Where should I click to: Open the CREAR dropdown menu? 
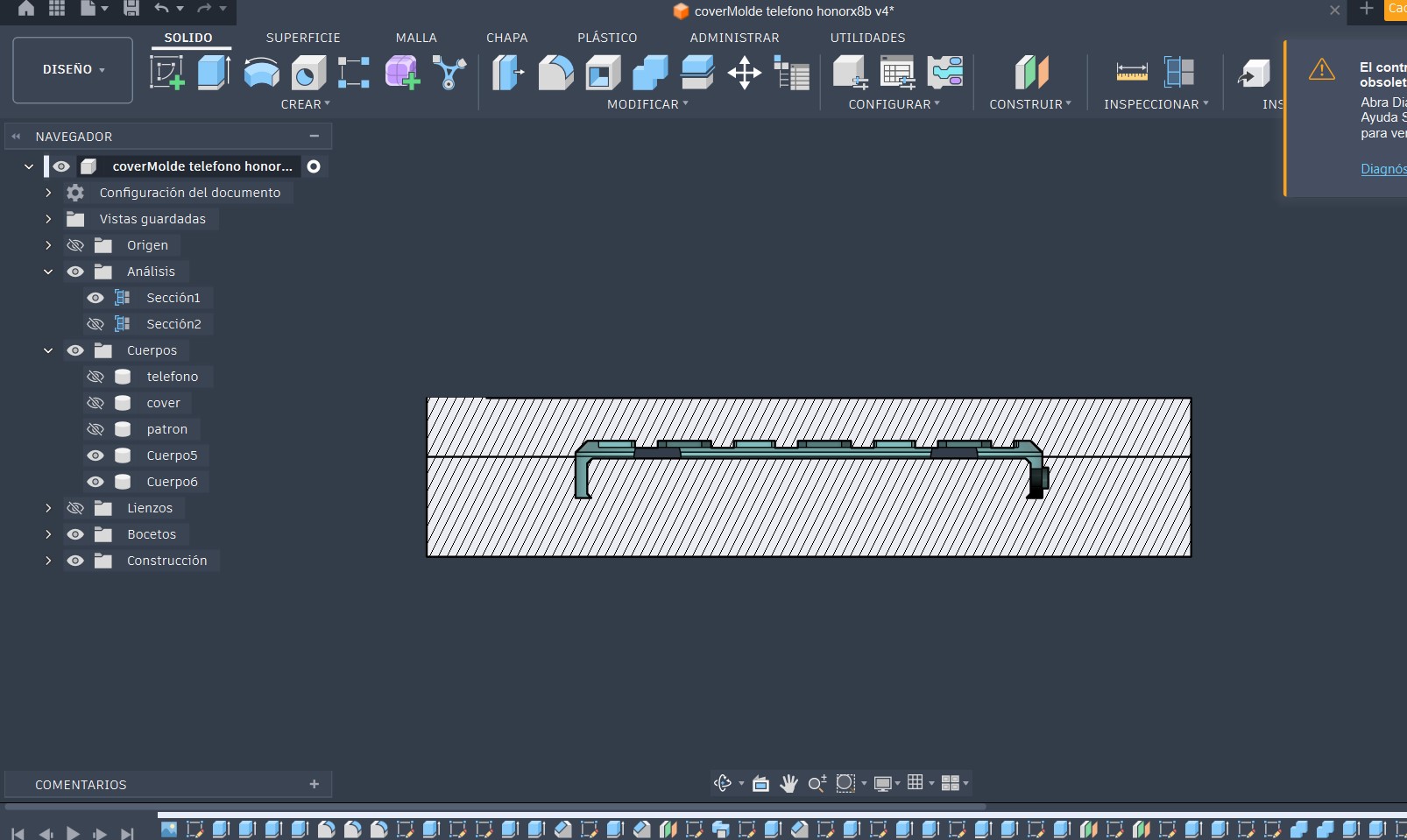[305, 104]
